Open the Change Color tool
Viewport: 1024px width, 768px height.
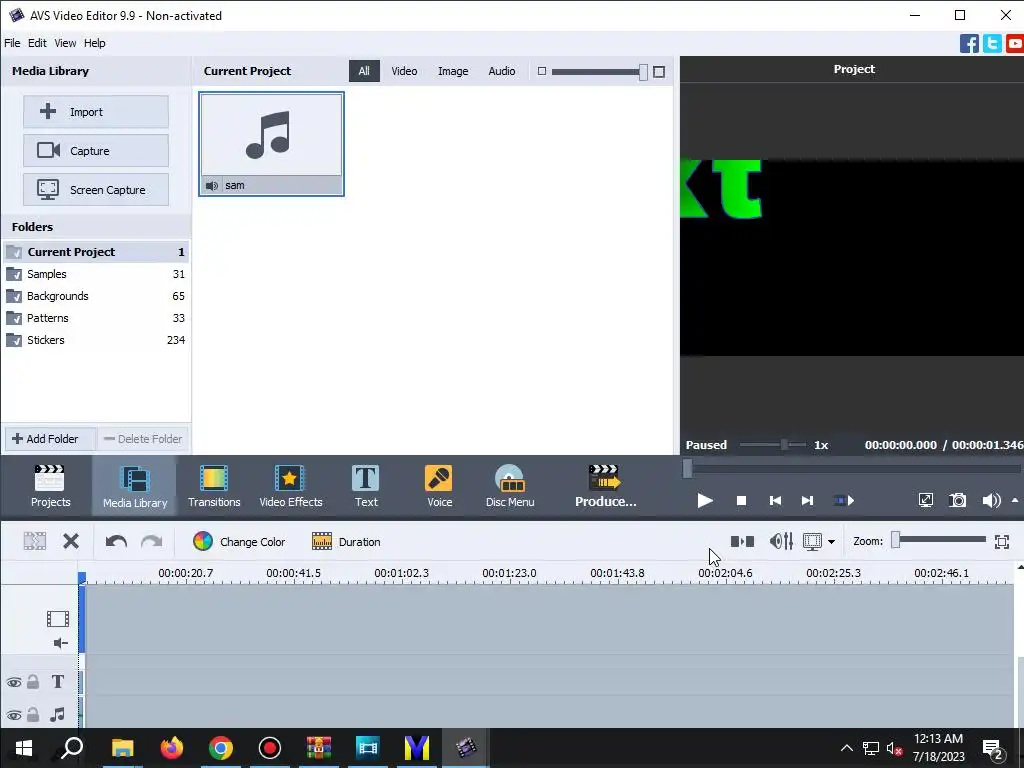(x=239, y=541)
